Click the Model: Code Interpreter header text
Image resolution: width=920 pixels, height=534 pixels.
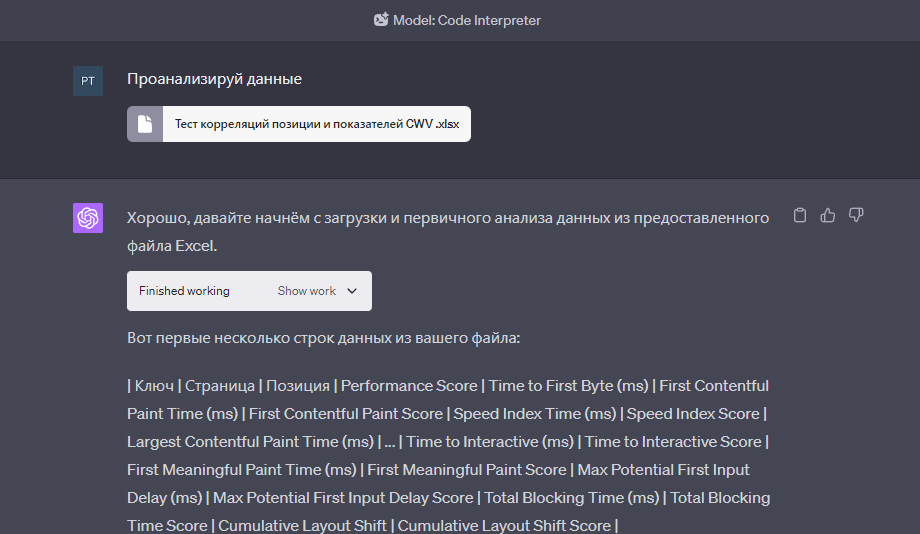coord(466,20)
